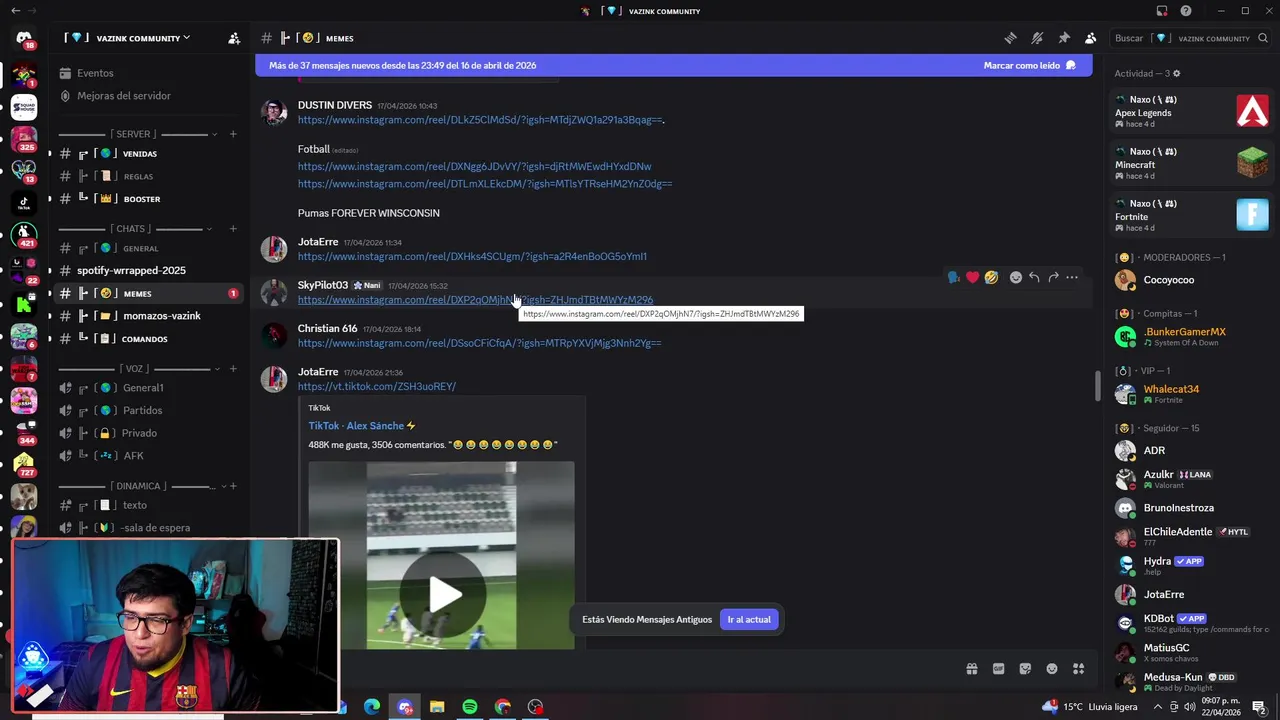
Task: Open Fortnite activity card
Action: coord(1192,216)
